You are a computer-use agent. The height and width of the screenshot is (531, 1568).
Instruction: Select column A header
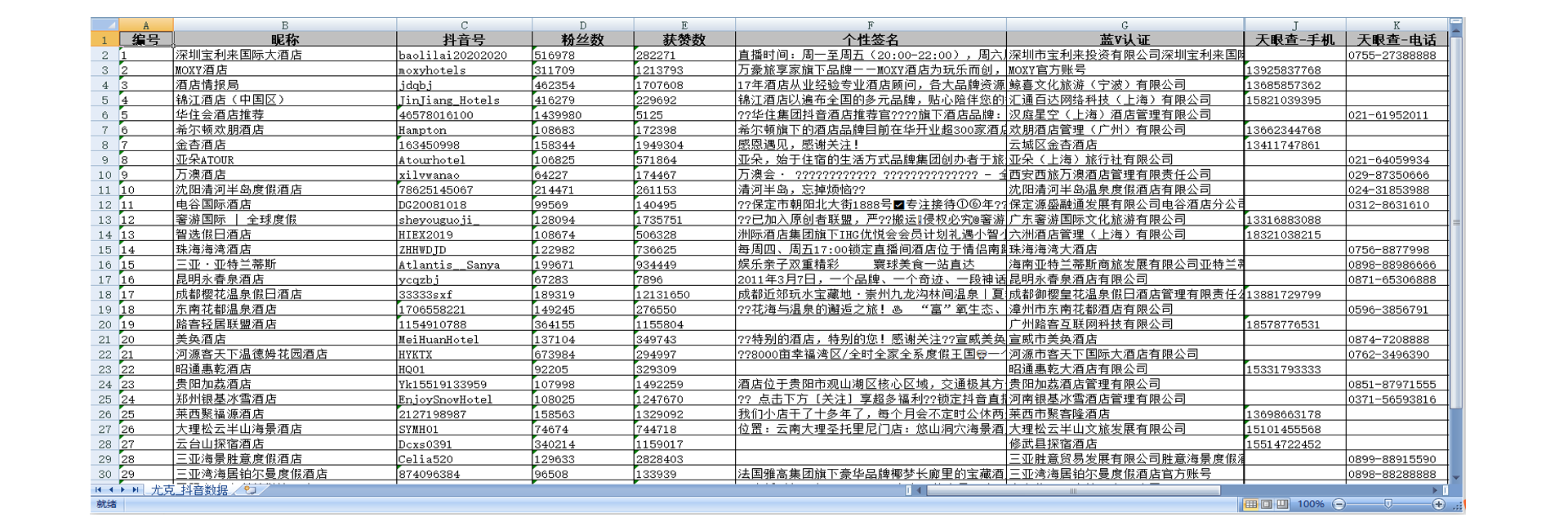[146, 25]
